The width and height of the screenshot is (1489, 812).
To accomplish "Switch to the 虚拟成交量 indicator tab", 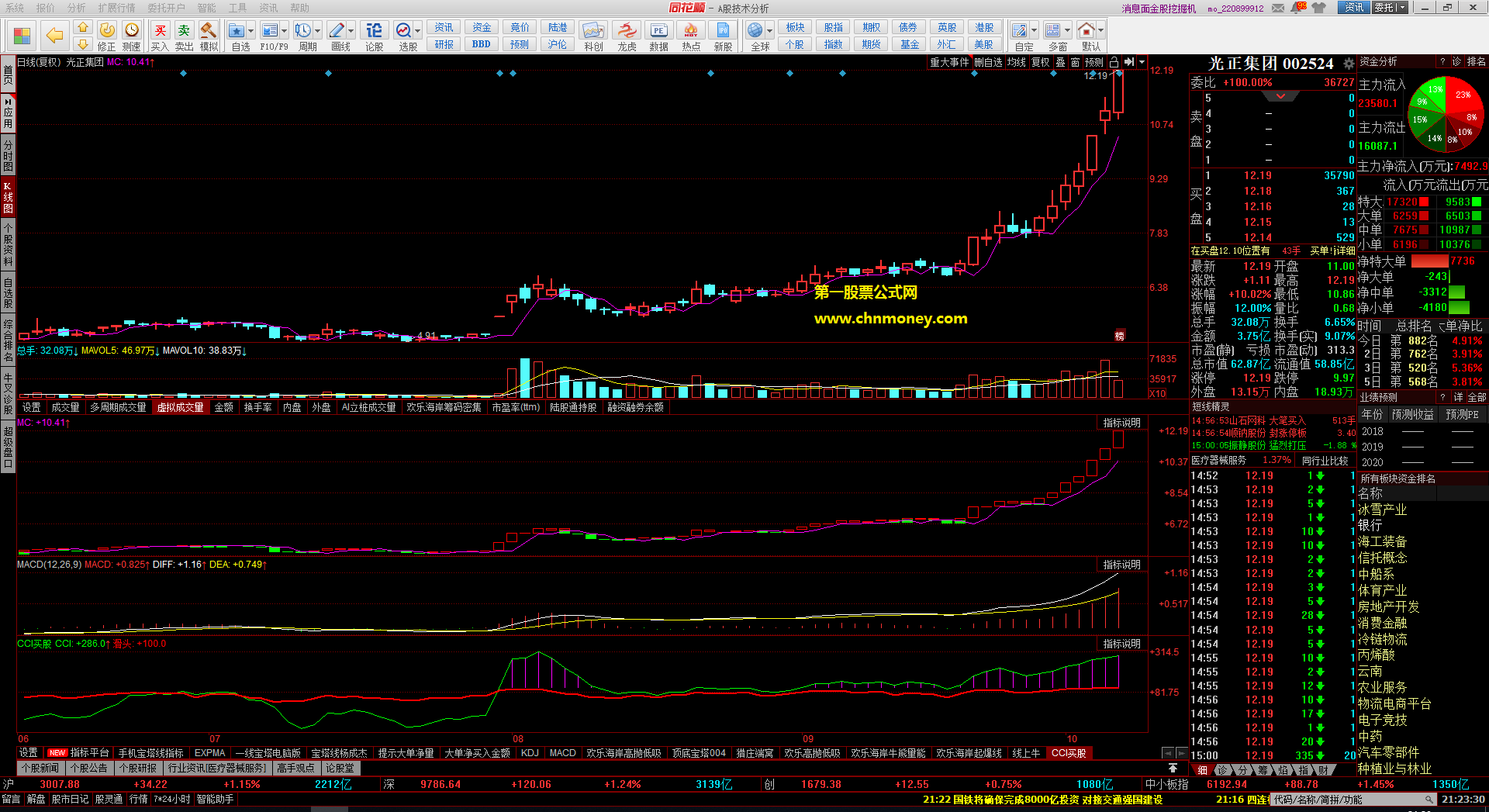I will pyautogui.click(x=180, y=407).
